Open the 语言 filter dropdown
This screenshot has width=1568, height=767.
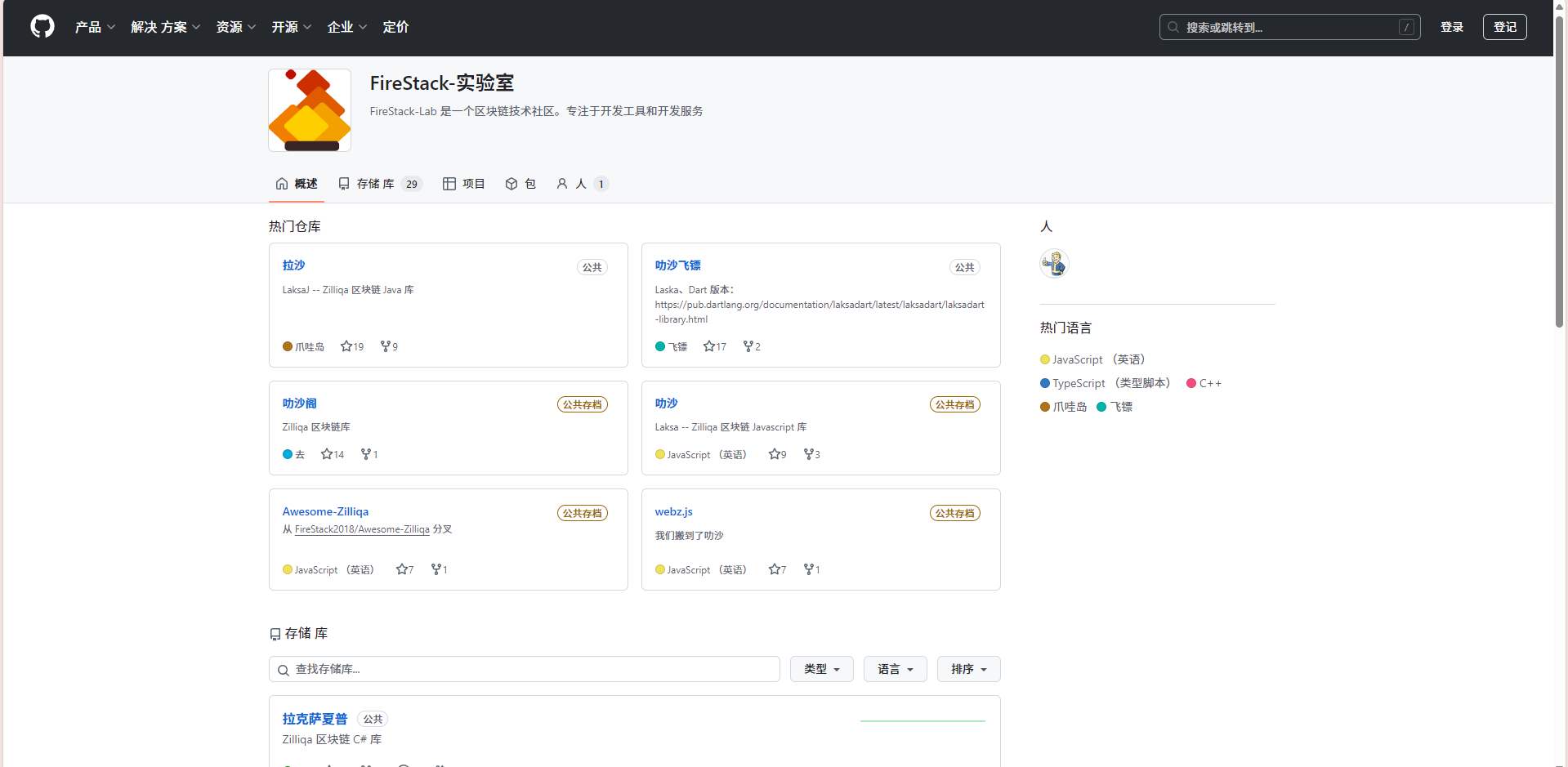pos(894,668)
